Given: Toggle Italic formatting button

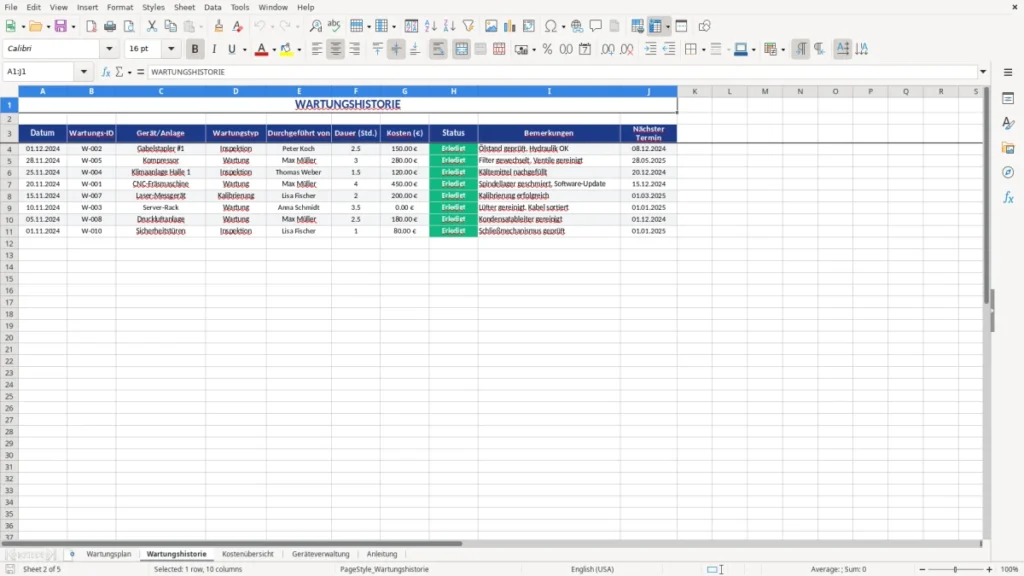Looking at the screenshot, I should pyautogui.click(x=214, y=49).
